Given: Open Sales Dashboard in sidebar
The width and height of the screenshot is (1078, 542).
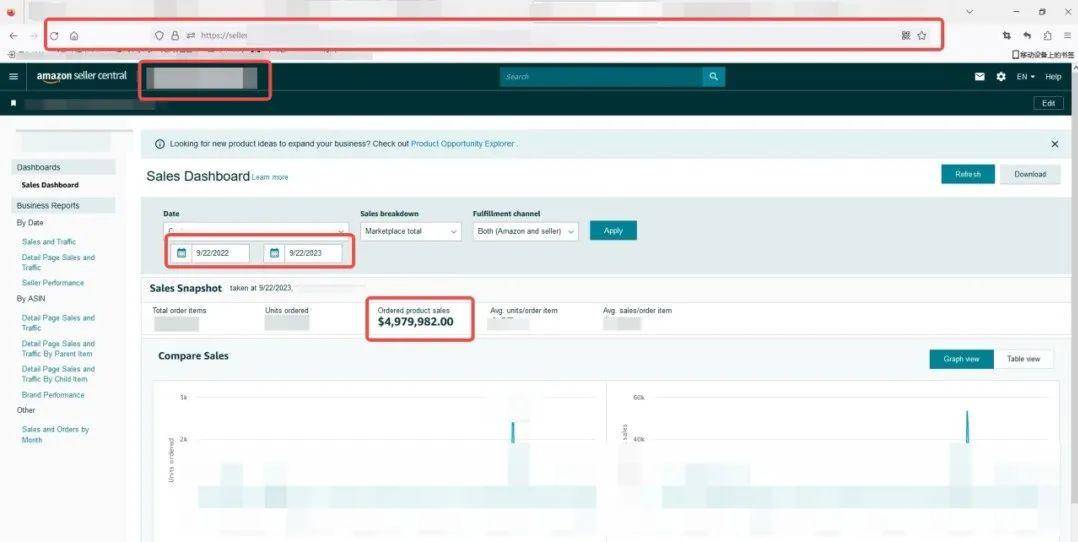Looking at the screenshot, I should pos(50,185).
